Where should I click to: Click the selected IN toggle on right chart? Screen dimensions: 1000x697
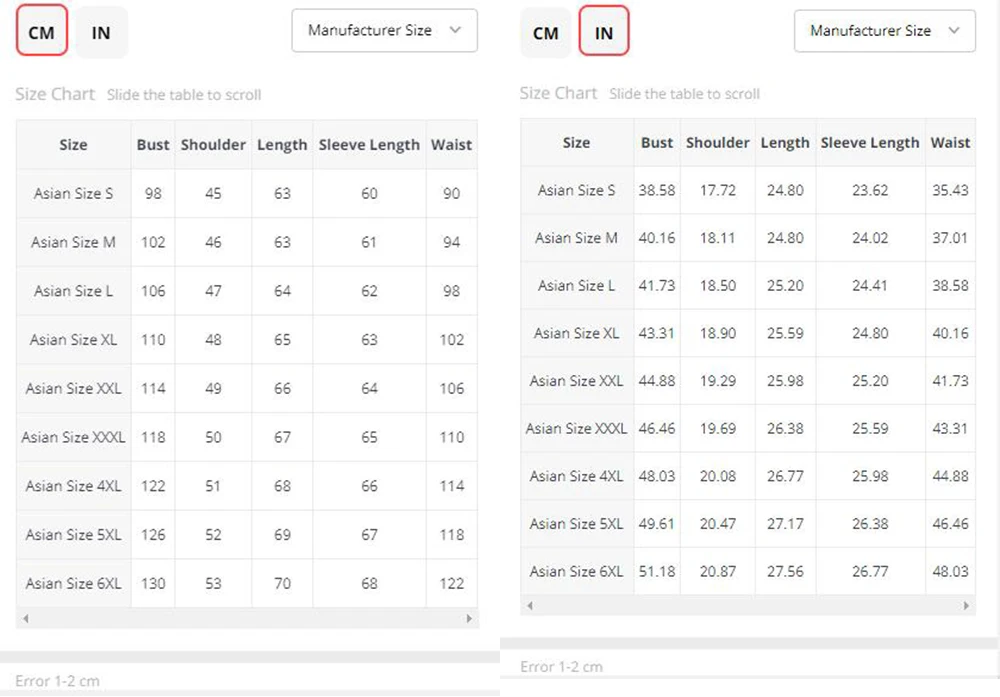pos(603,31)
